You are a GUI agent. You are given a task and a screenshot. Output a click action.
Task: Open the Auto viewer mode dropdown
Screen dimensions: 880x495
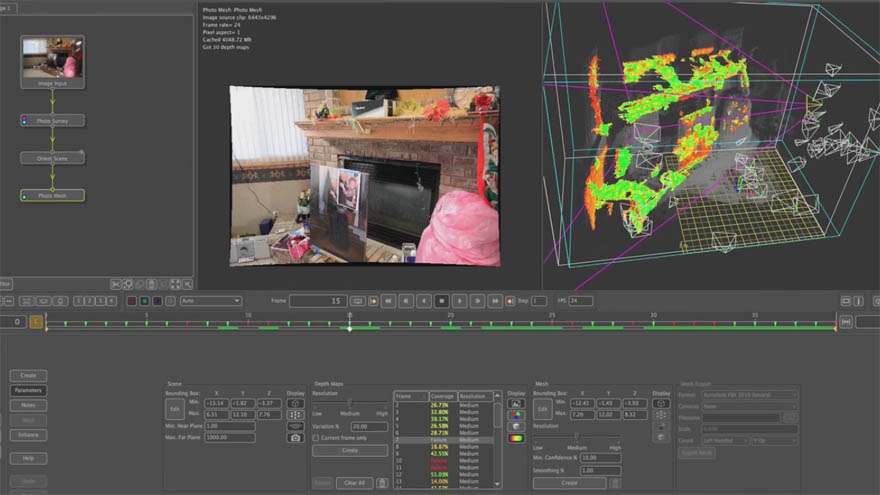210,301
